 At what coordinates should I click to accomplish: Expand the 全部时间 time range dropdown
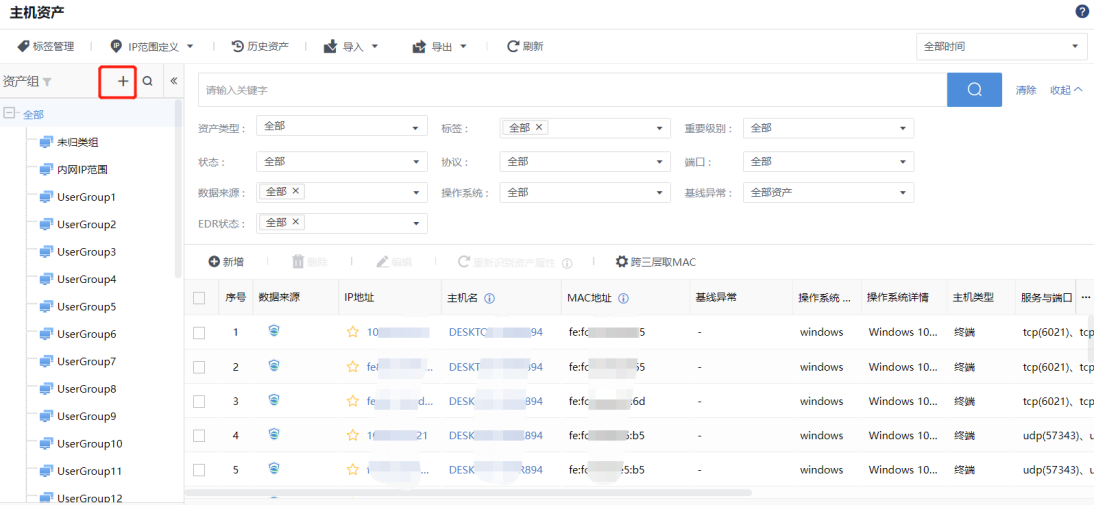pyautogui.click(x=1001, y=46)
